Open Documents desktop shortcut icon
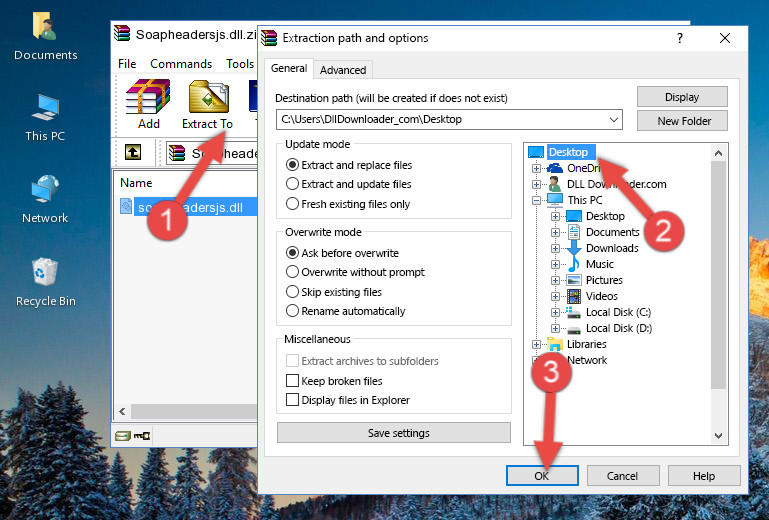This screenshot has height=520, width=769. [x=45, y=26]
